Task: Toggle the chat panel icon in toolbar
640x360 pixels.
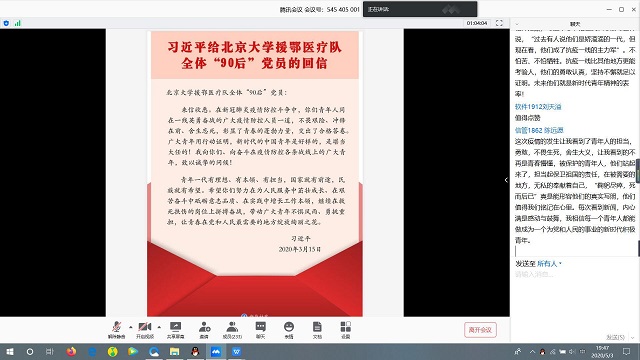Action: pyautogui.click(x=260, y=330)
